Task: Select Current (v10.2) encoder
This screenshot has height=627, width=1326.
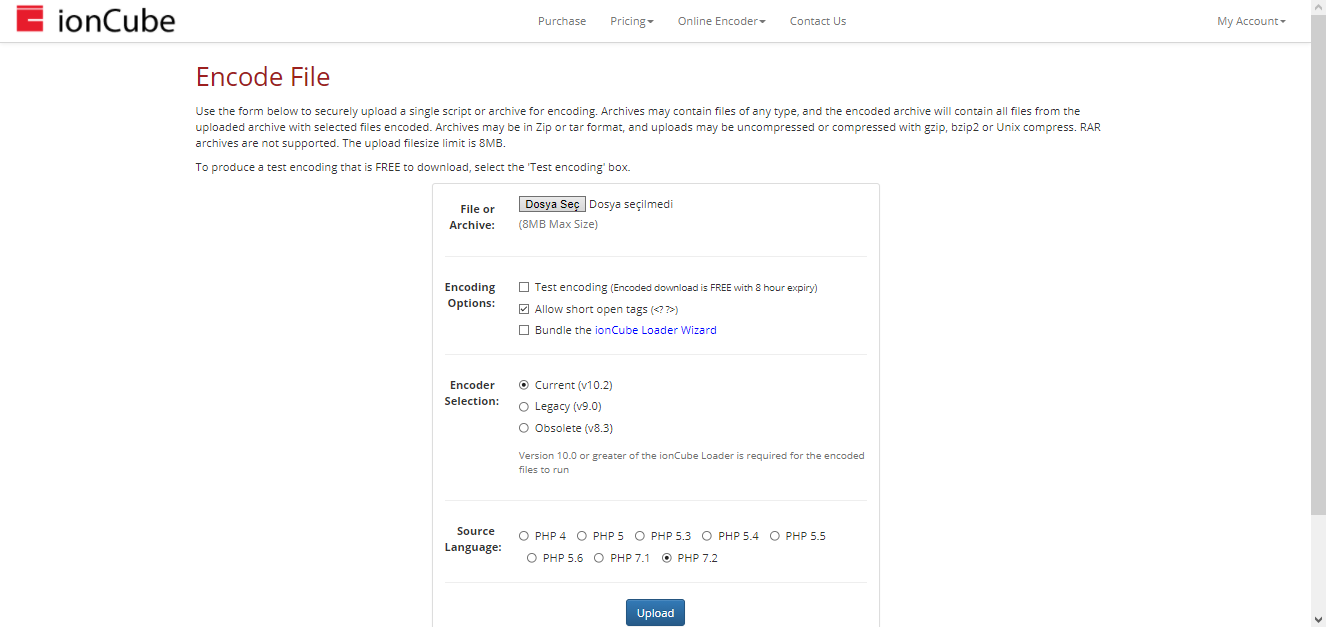Action: (524, 385)
